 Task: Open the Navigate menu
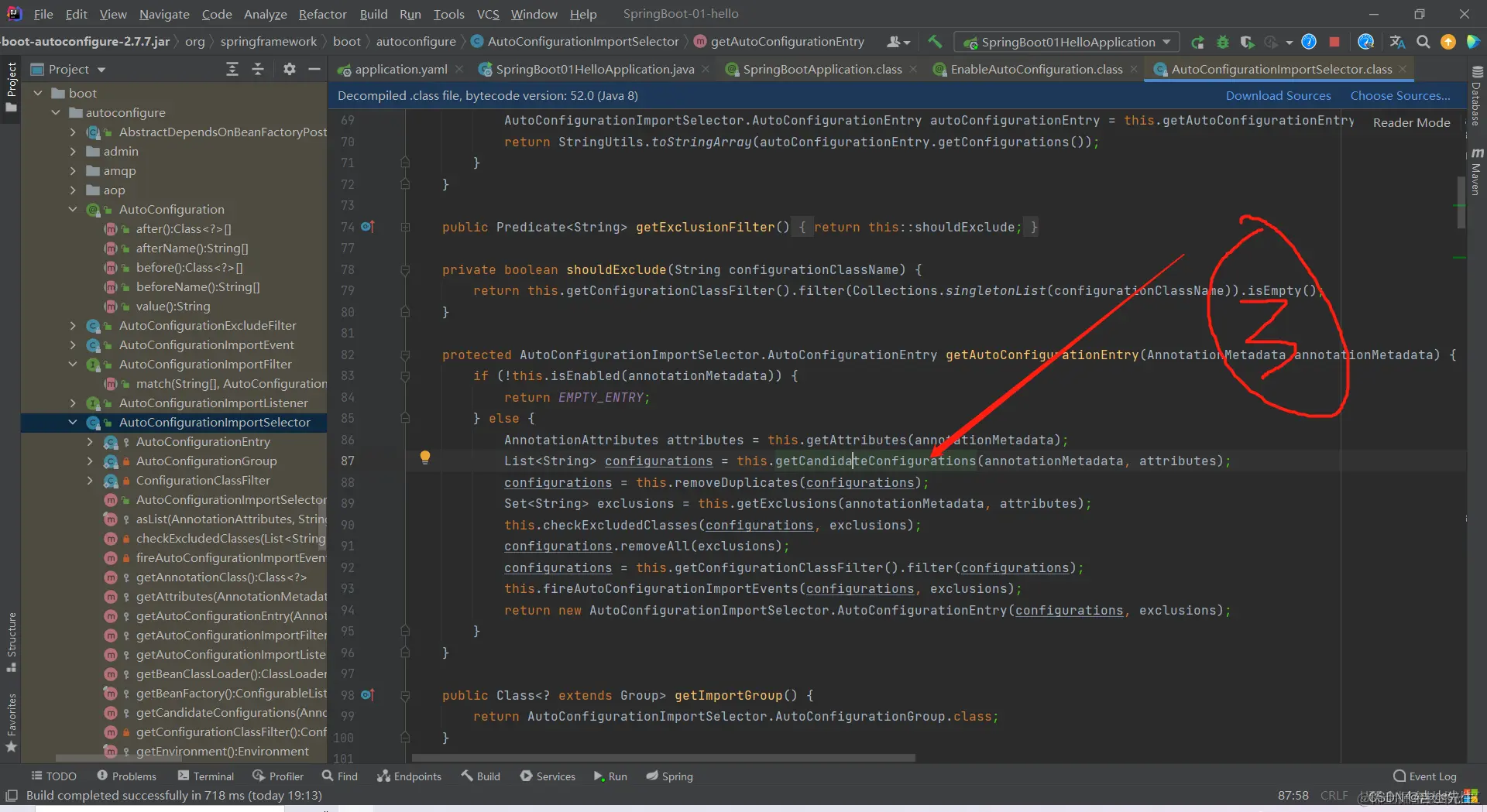pyautogui.click(x=164, y=14)
